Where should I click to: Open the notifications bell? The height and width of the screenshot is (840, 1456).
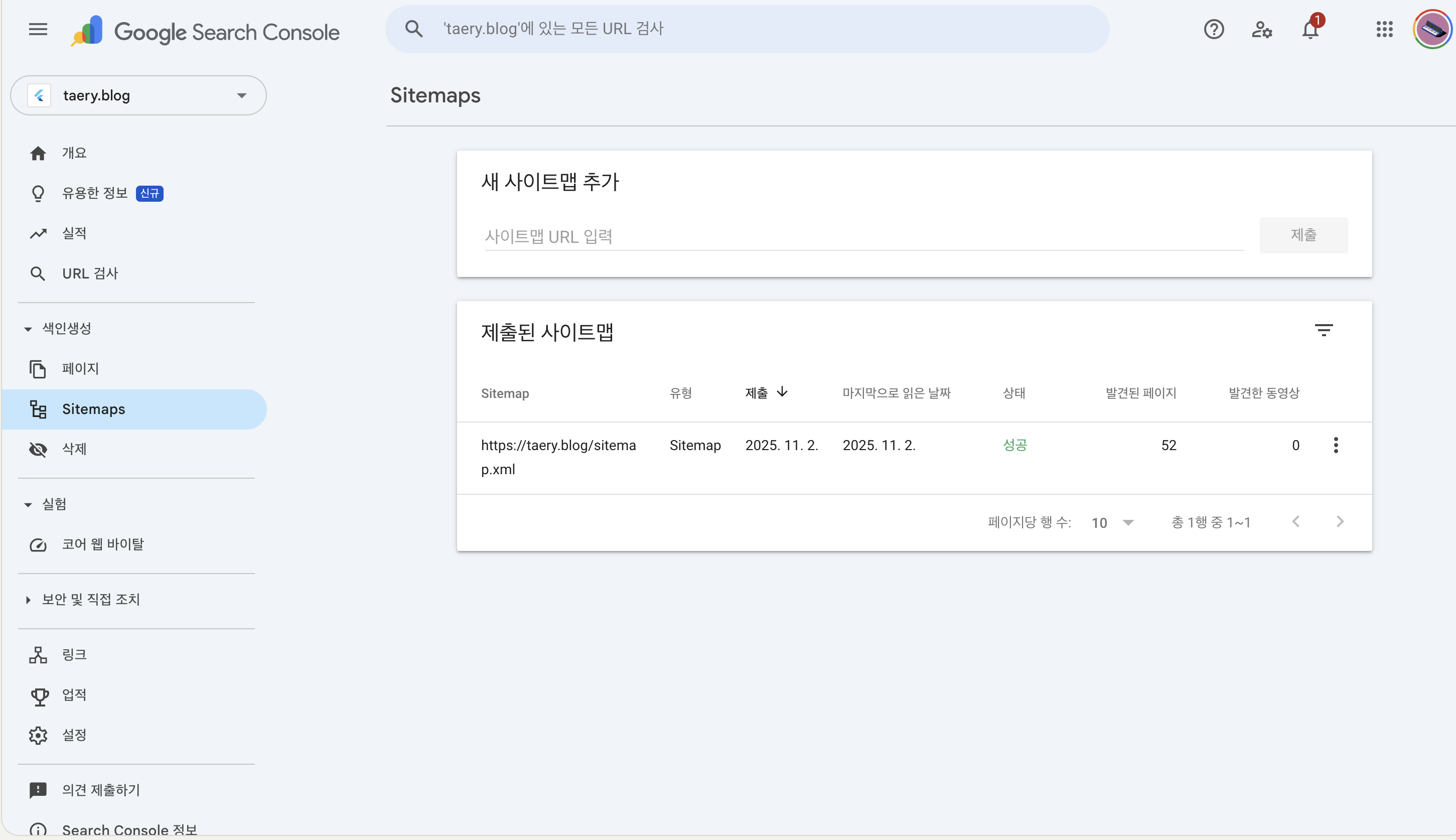point(1310,30)
